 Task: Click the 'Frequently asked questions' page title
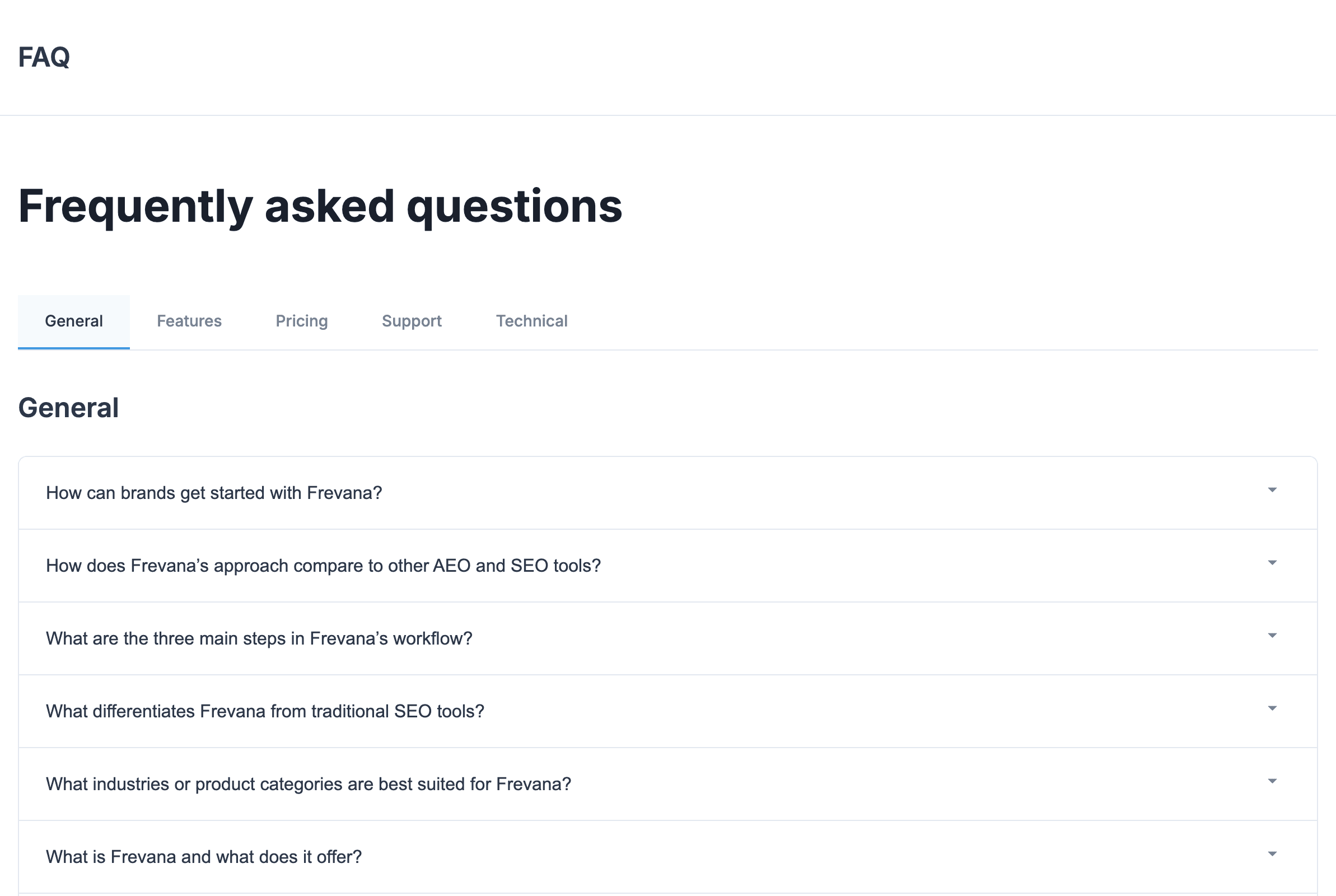(x=320, y=207)
